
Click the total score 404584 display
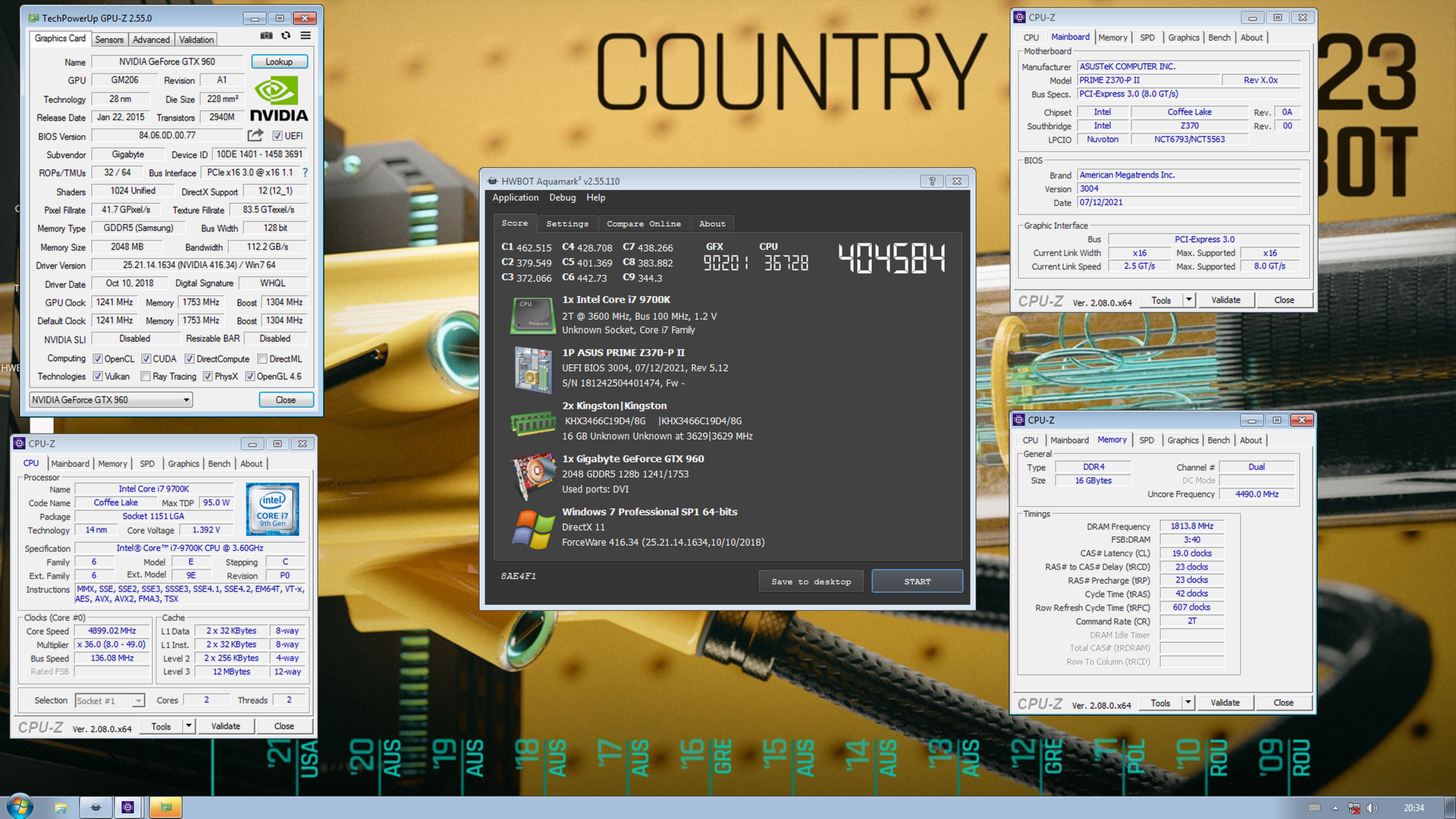892,259
